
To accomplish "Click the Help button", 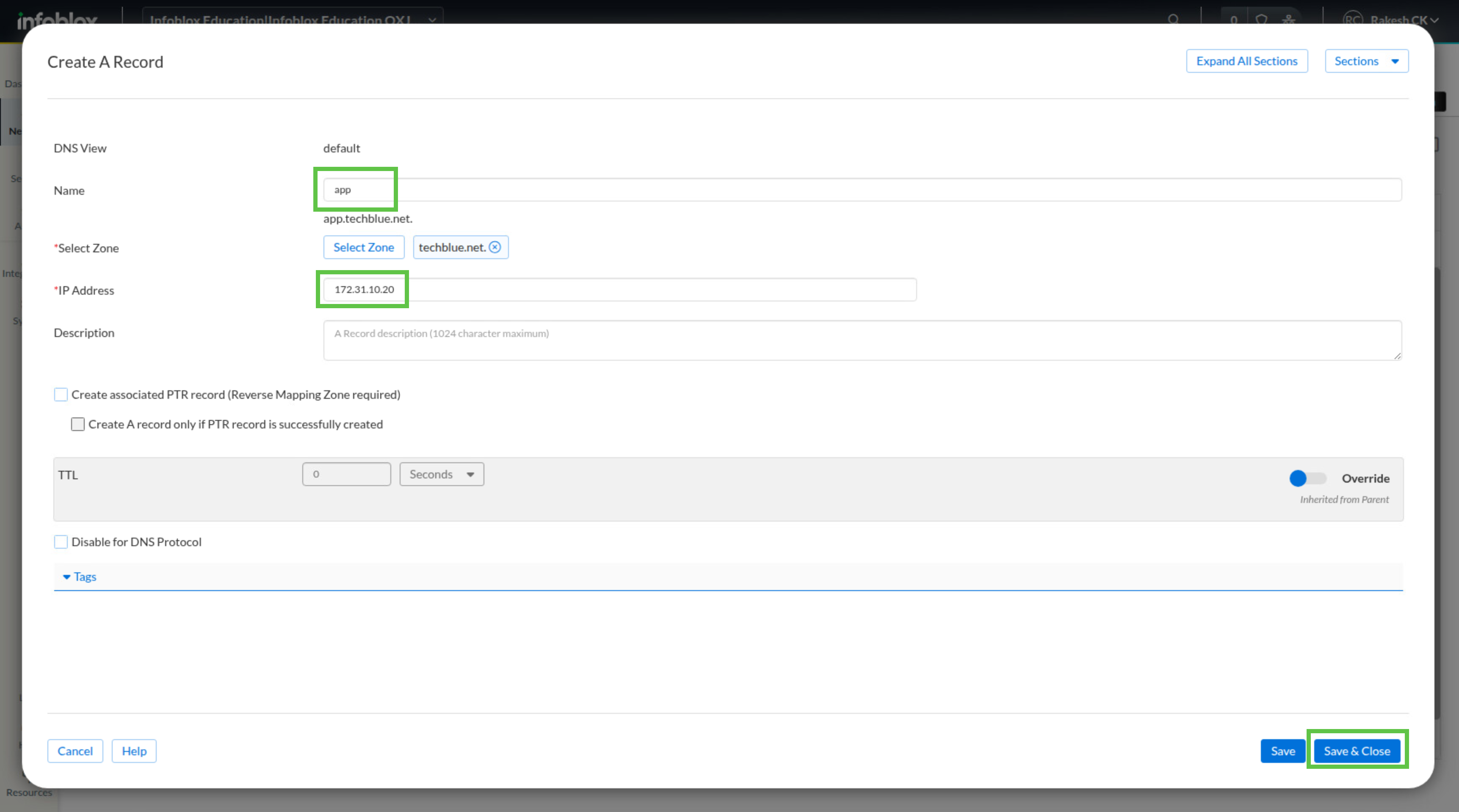I will click(x=134, y=751).
